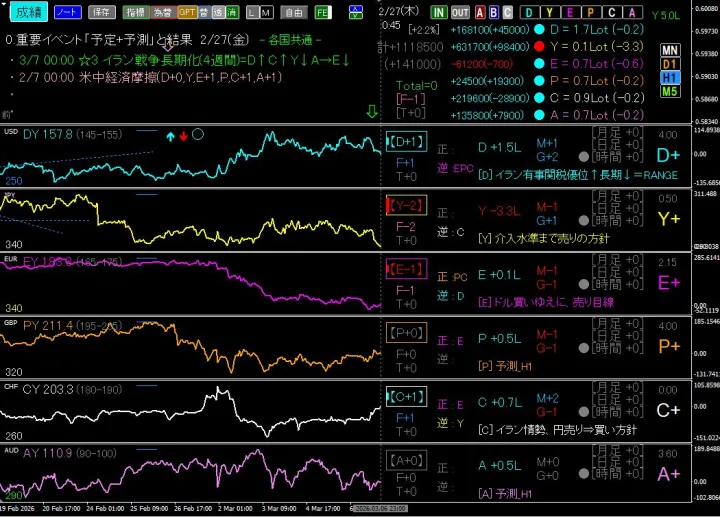Select the gray OUT button
Screen dimensions: 720x517
pyautogui.click(x=460, y=12)
